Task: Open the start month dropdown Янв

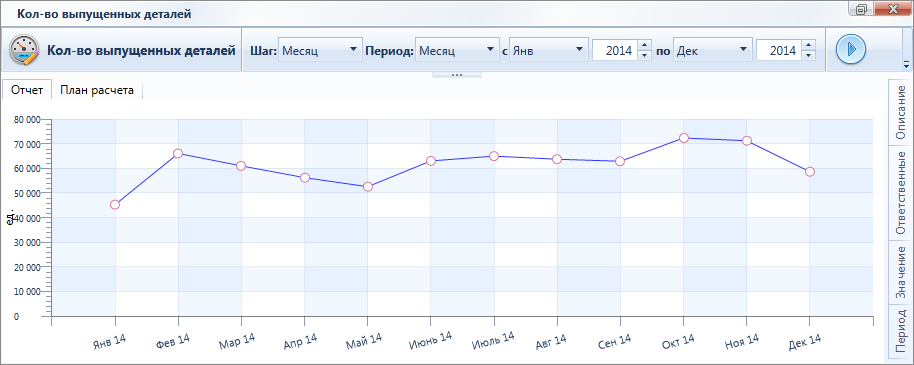Action: 548,50
